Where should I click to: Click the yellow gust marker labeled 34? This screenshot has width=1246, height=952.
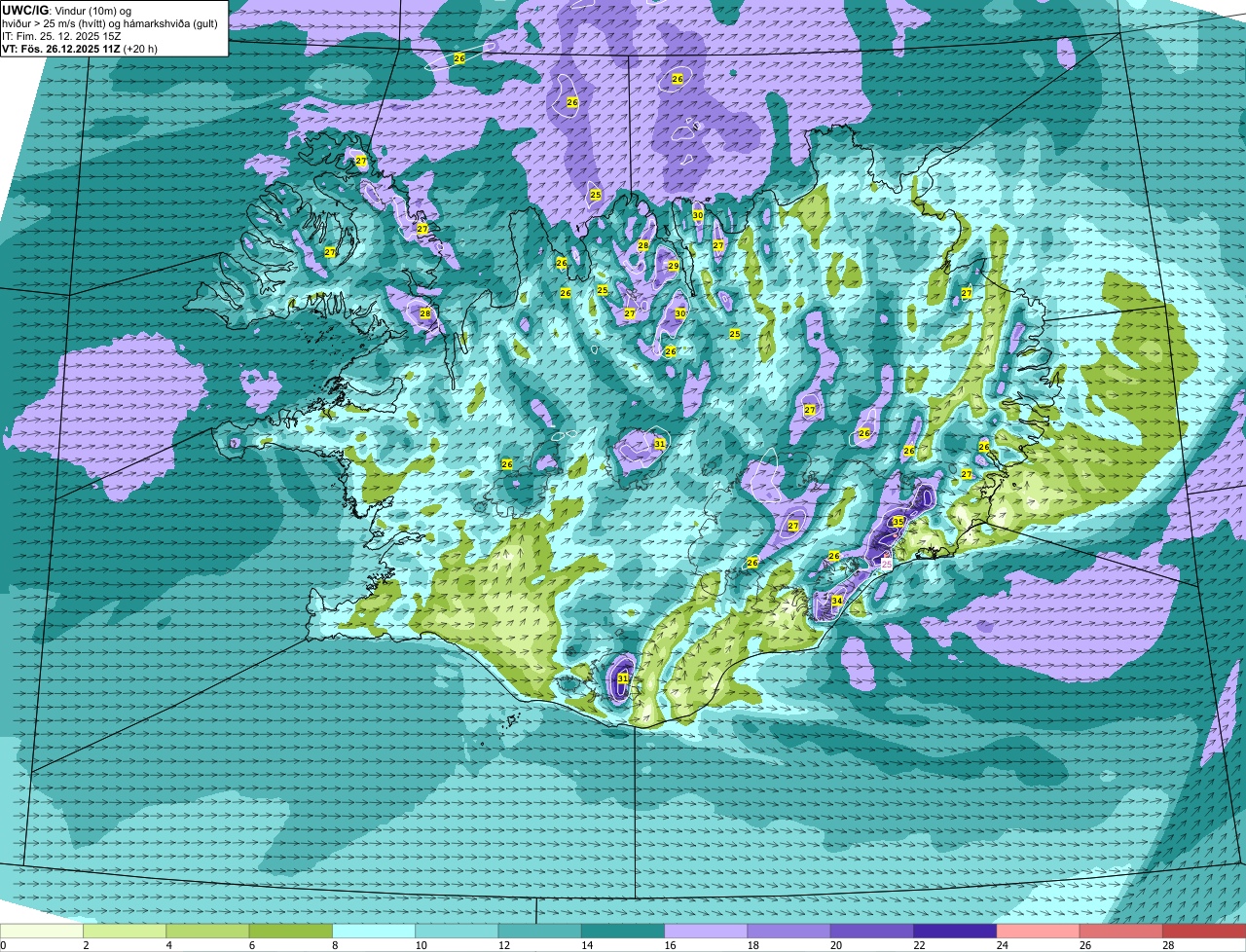pos(837,601)
